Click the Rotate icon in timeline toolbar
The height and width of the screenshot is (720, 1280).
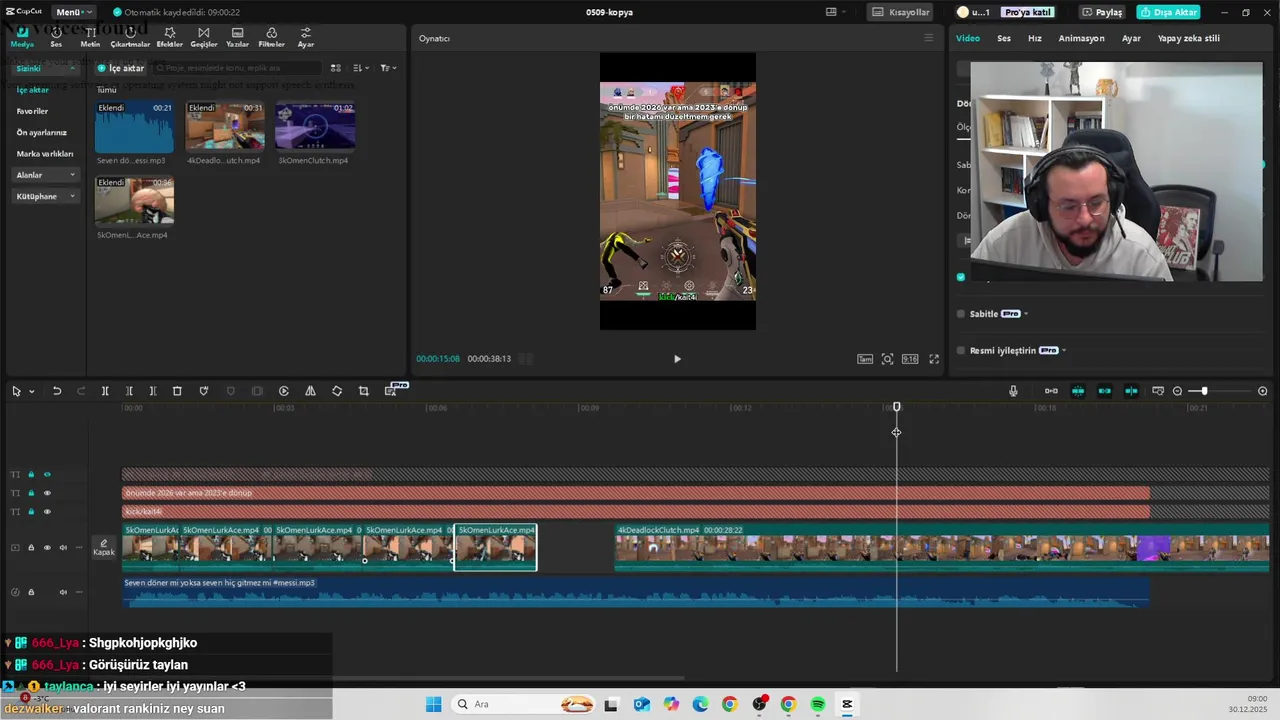click(x=337, y=391)
